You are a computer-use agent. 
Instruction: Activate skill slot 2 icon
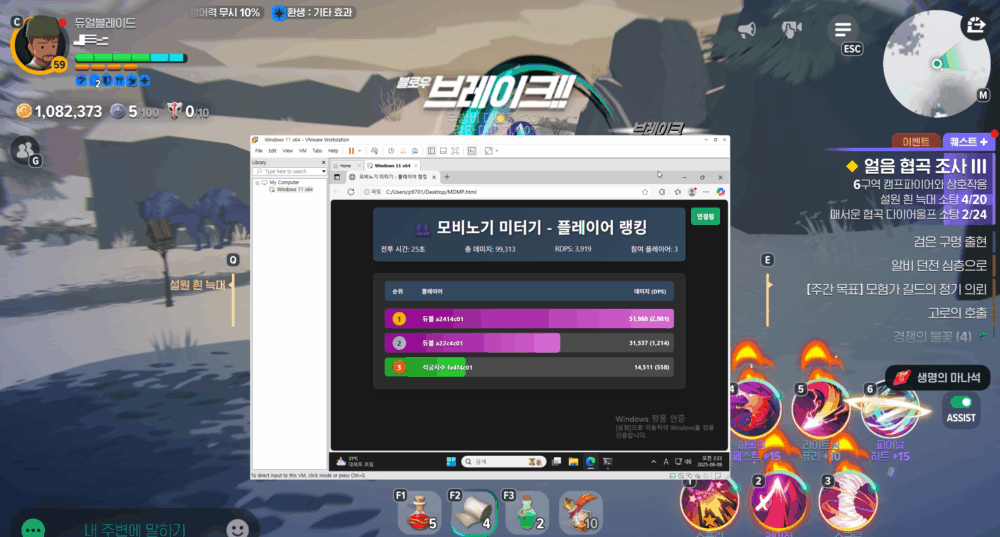[x=781, y=502]
